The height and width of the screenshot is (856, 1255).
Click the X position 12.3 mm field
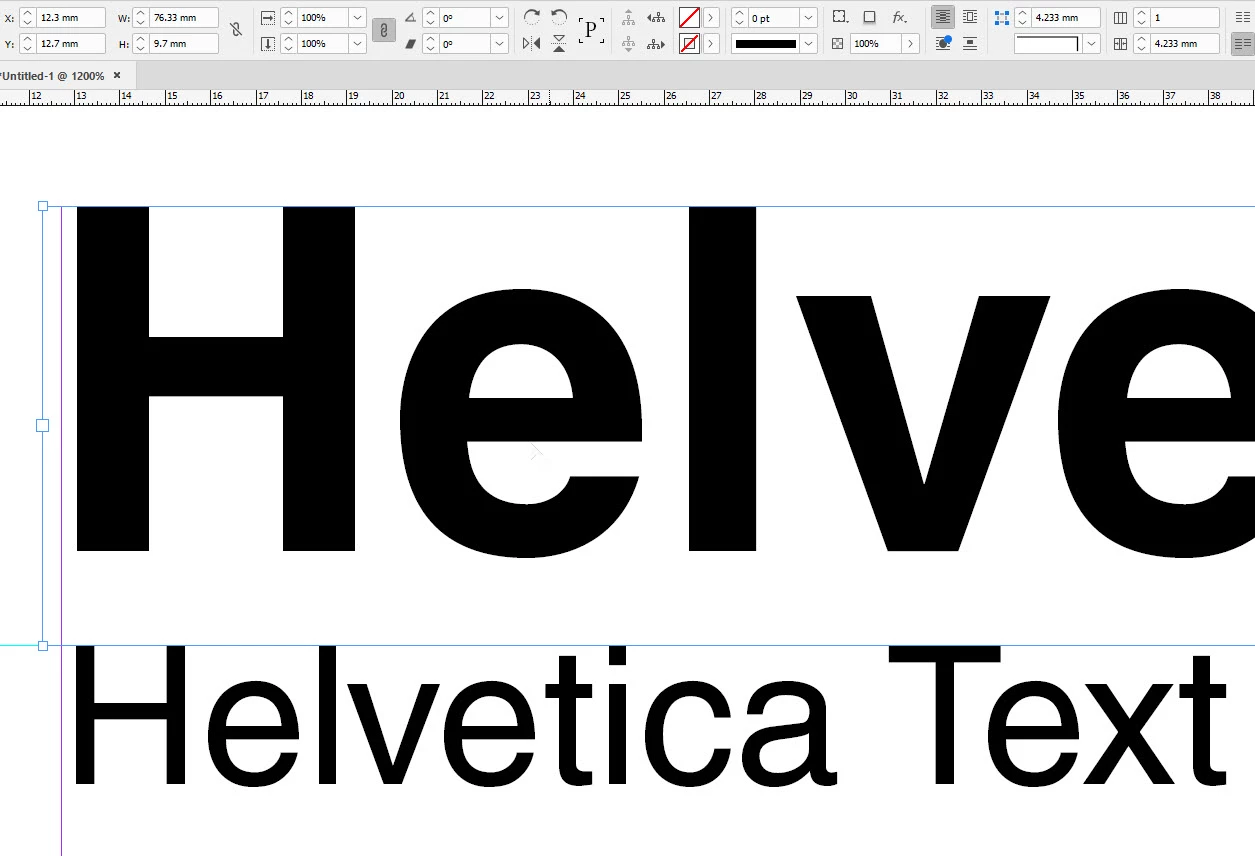tap(71, 18)
